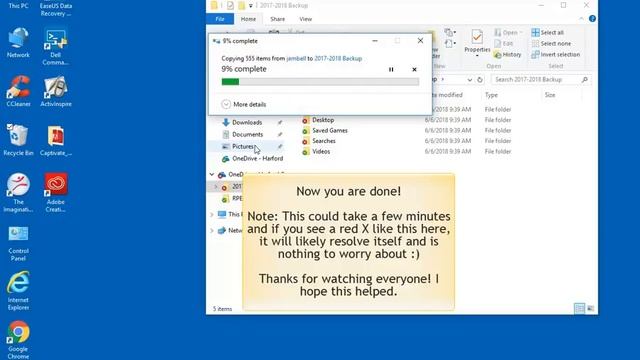The width and height of the screenshot is (640, 360).
Task: Switch to large icons view in status bar
Action: (x=591, y=309)
